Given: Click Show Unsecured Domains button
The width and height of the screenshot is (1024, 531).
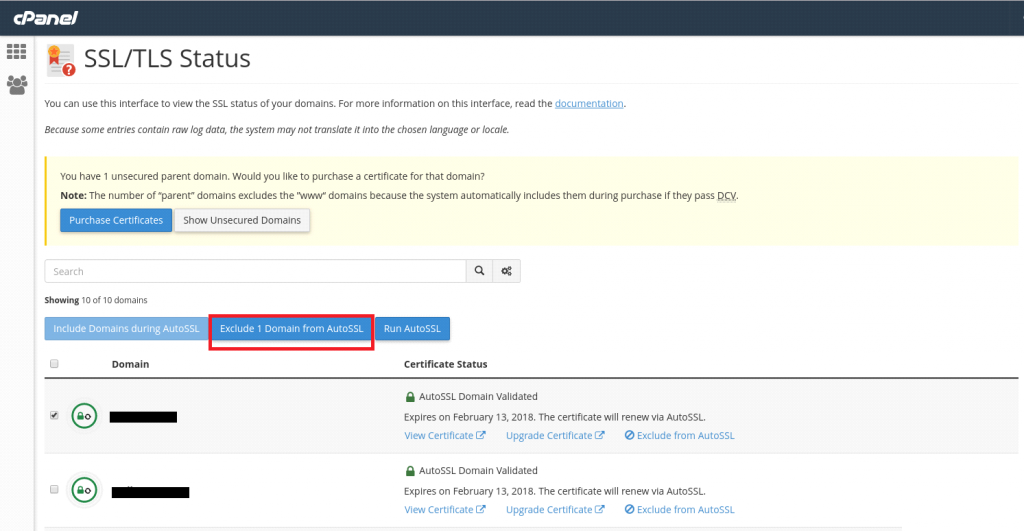Looking at the screenshot, I should [242, 220].
